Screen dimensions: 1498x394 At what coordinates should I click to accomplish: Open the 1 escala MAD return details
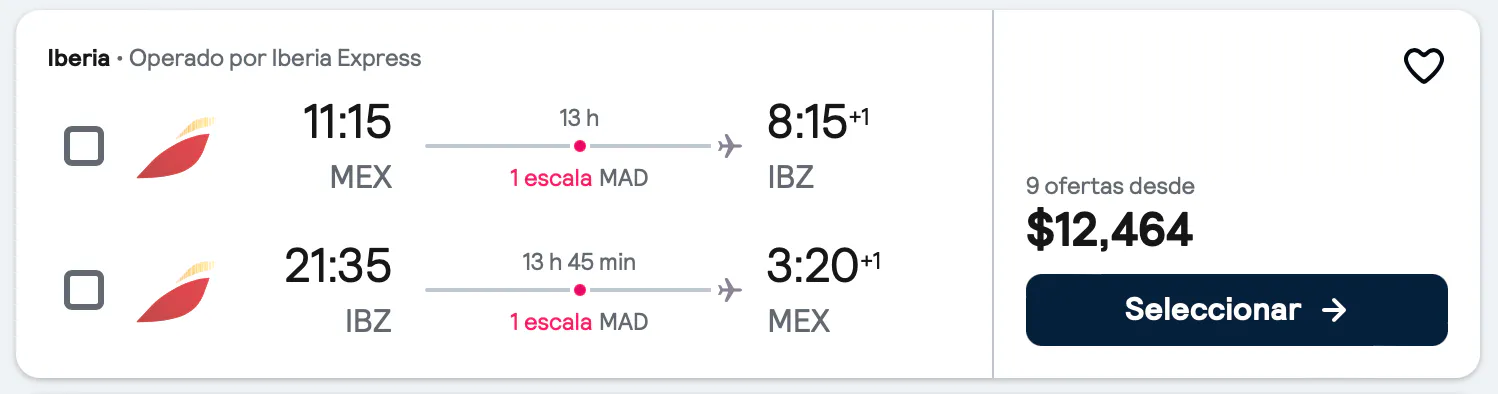pyautogui.click(x=579, y=323)
